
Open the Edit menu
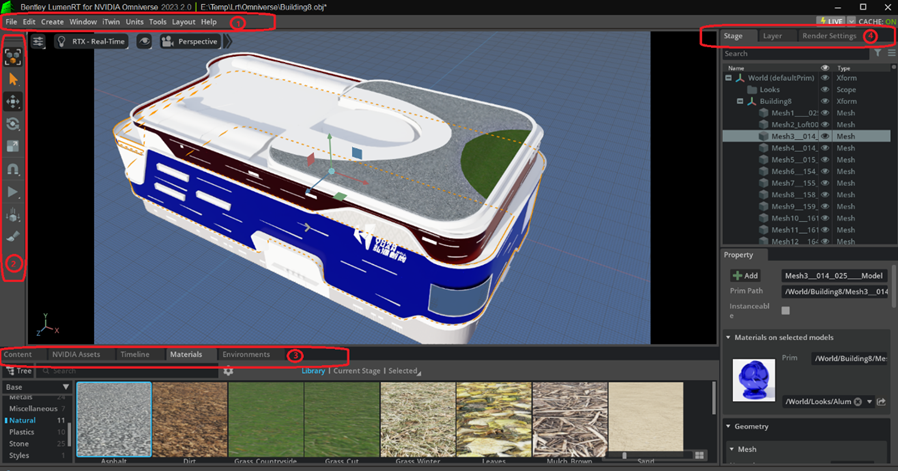point(29,22)
